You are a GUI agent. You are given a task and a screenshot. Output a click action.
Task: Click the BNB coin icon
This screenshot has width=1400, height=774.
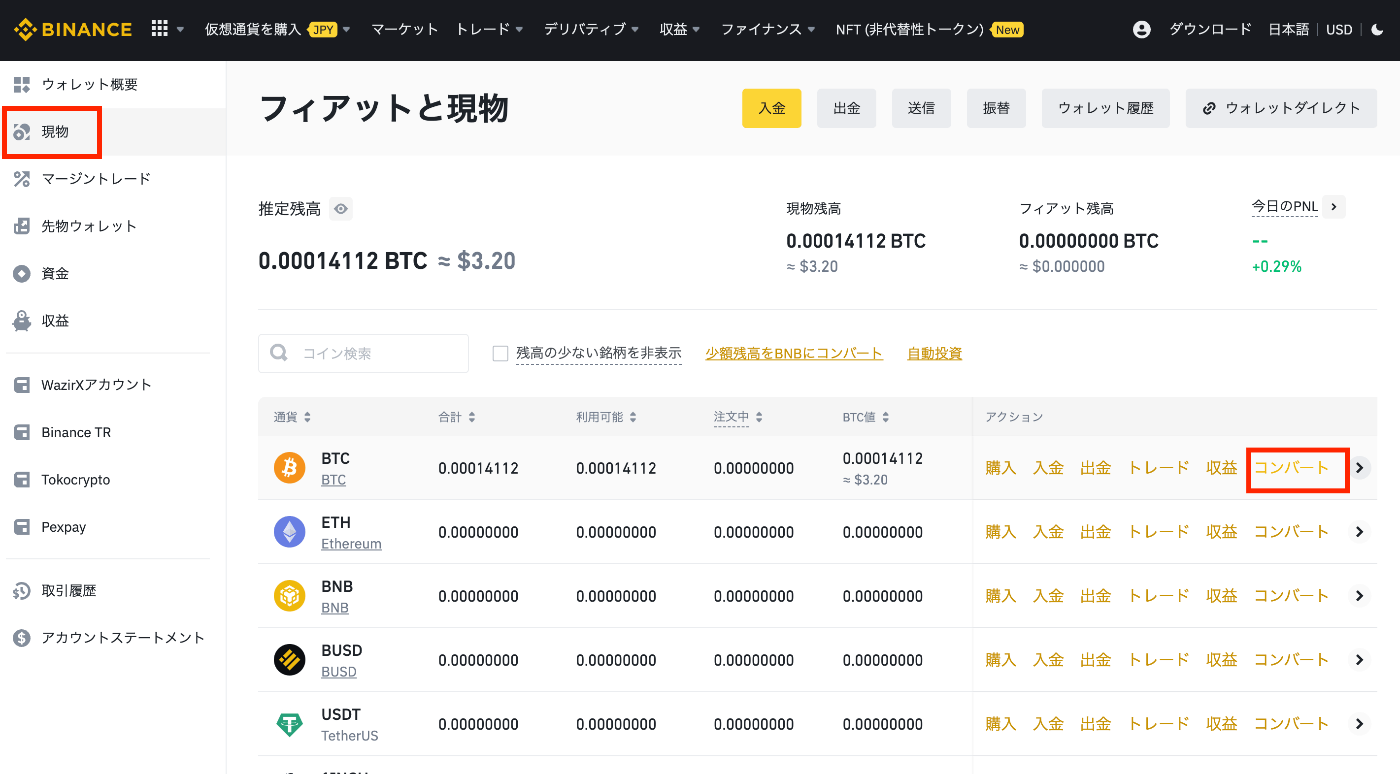pos(290,596)
